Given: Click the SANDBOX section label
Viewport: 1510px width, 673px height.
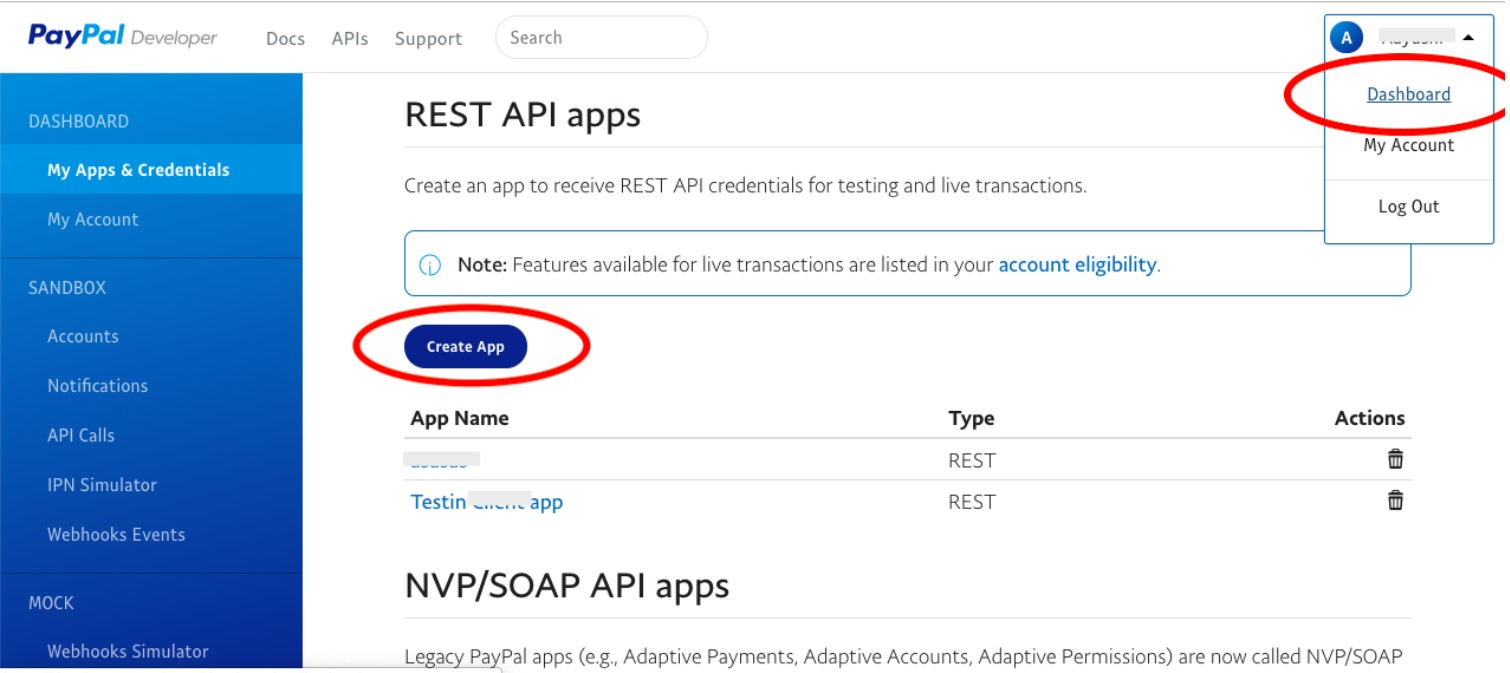Looking at the screenshot, I should 67,287.
